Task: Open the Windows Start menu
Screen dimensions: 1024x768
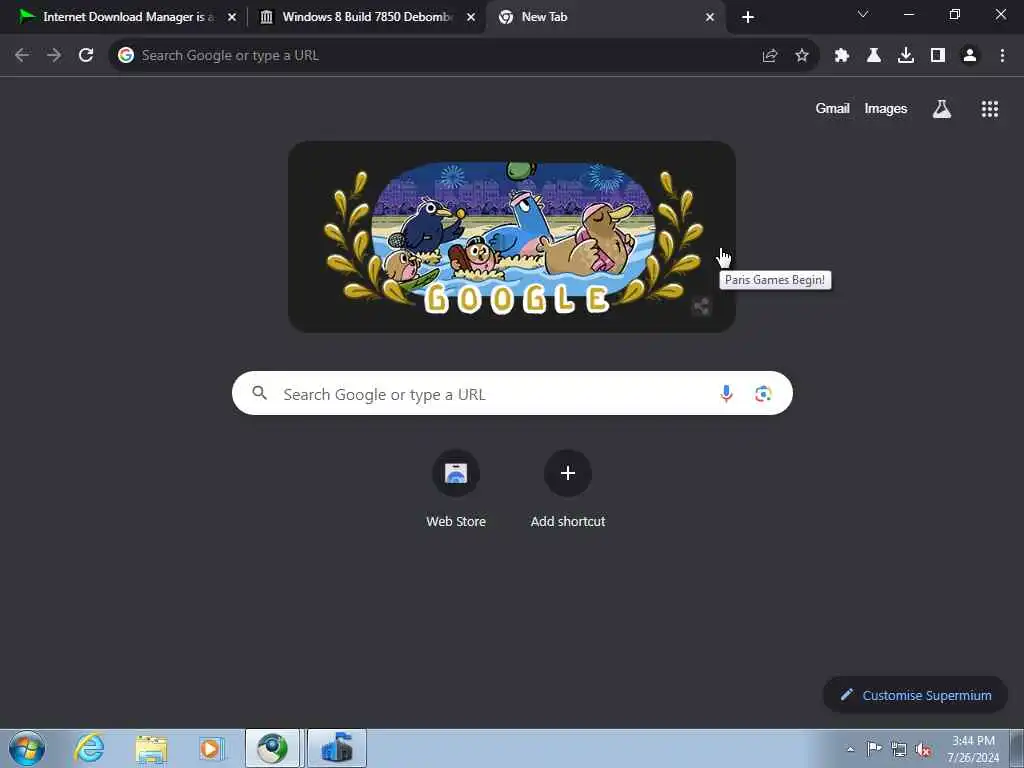Action: coord(27,748)
